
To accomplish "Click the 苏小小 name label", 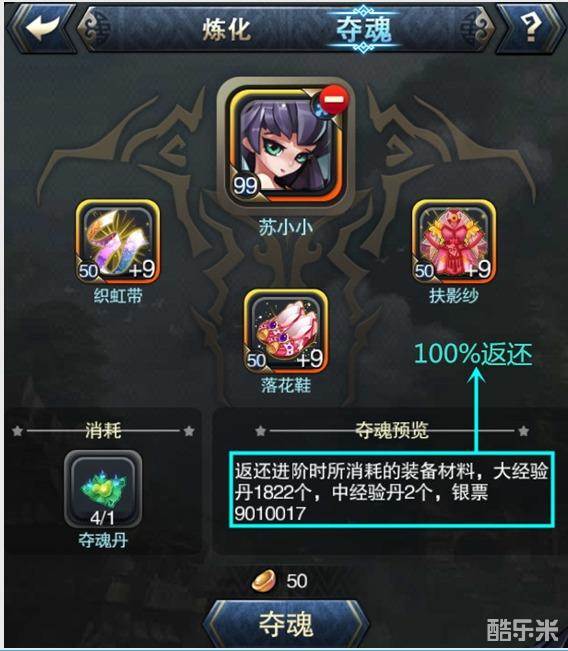I will click(x=286, y=227).
